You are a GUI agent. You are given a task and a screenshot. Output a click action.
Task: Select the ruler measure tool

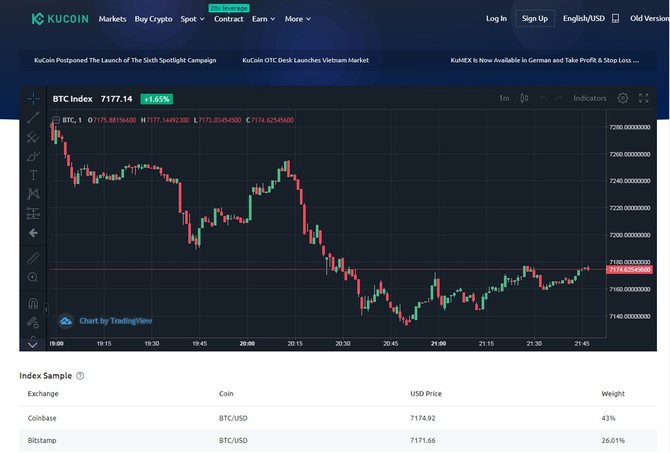point(33,258)
